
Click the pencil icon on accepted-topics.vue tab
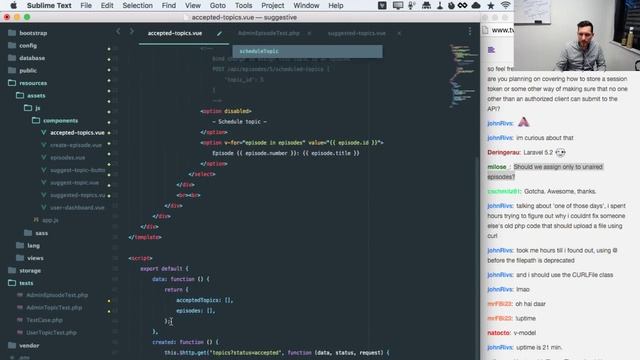point(219,33)
